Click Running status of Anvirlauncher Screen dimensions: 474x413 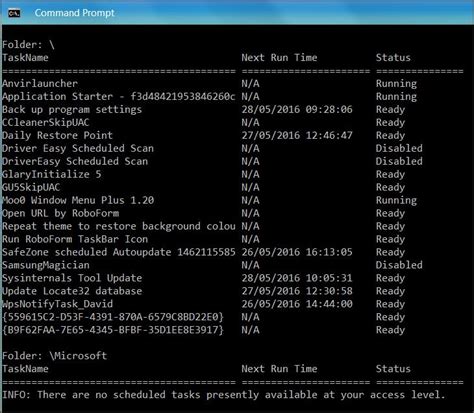[396, 84]
